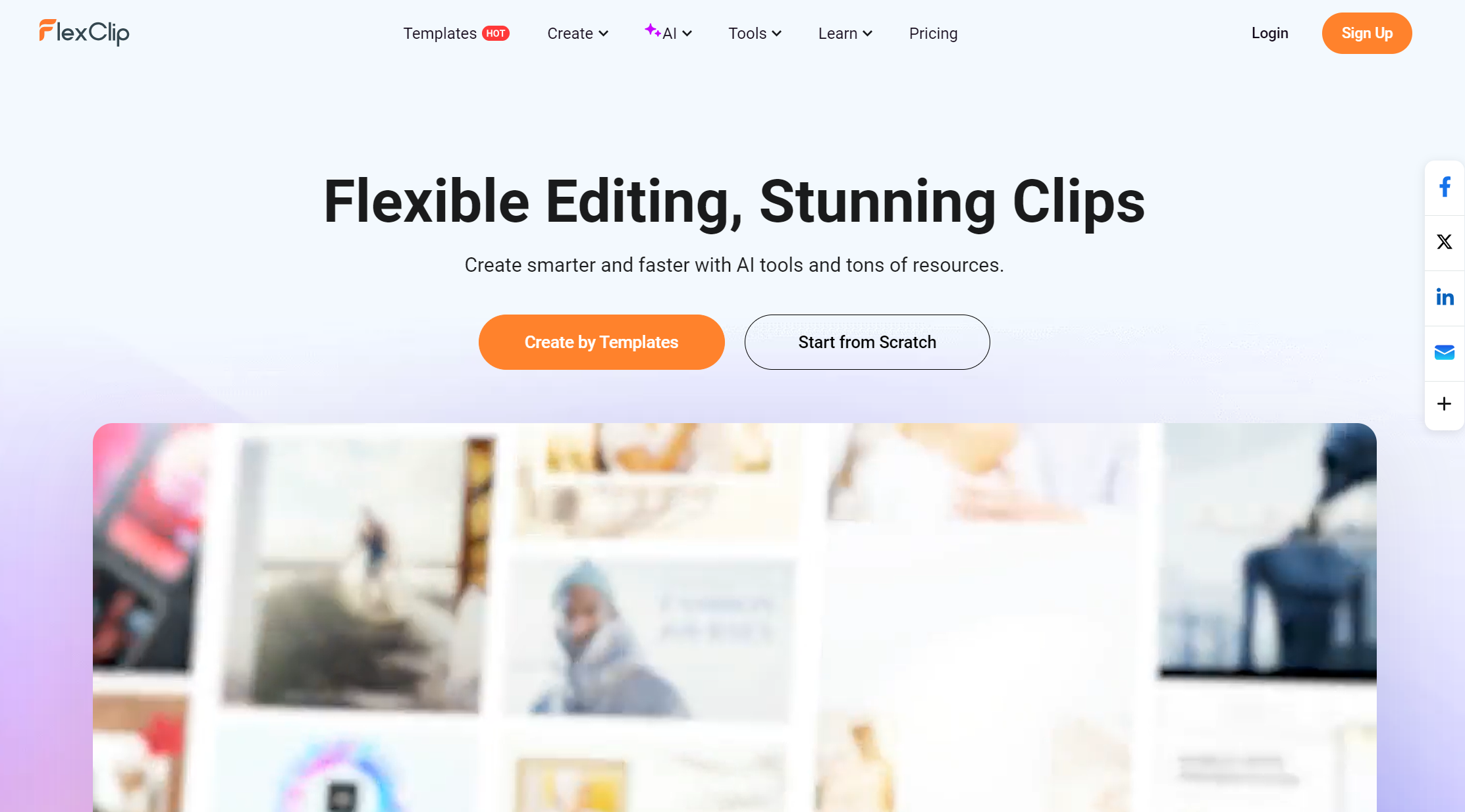Expand the Tools dropdown menu
The height and width of the screenshot is (812, 1465).
[x=755, y=33]
